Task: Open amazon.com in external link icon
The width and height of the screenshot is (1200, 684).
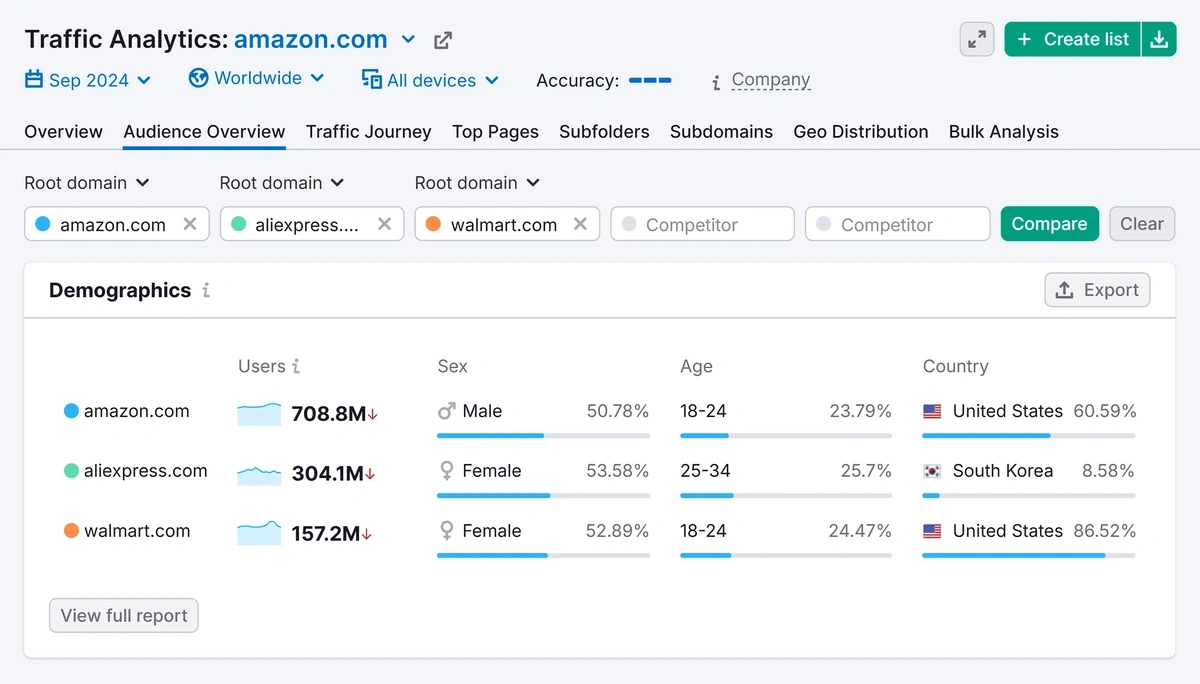Action: (443, 40)
